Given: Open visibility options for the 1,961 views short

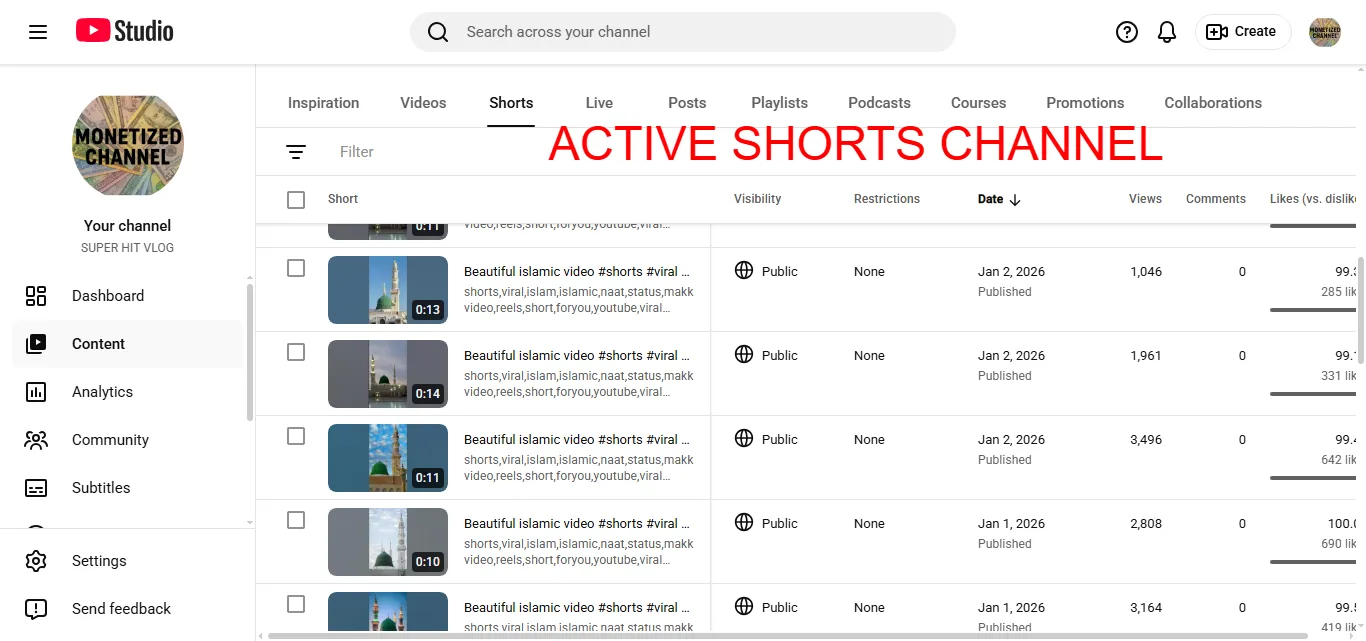Looking at the screenshot, I should coord(766,355).
